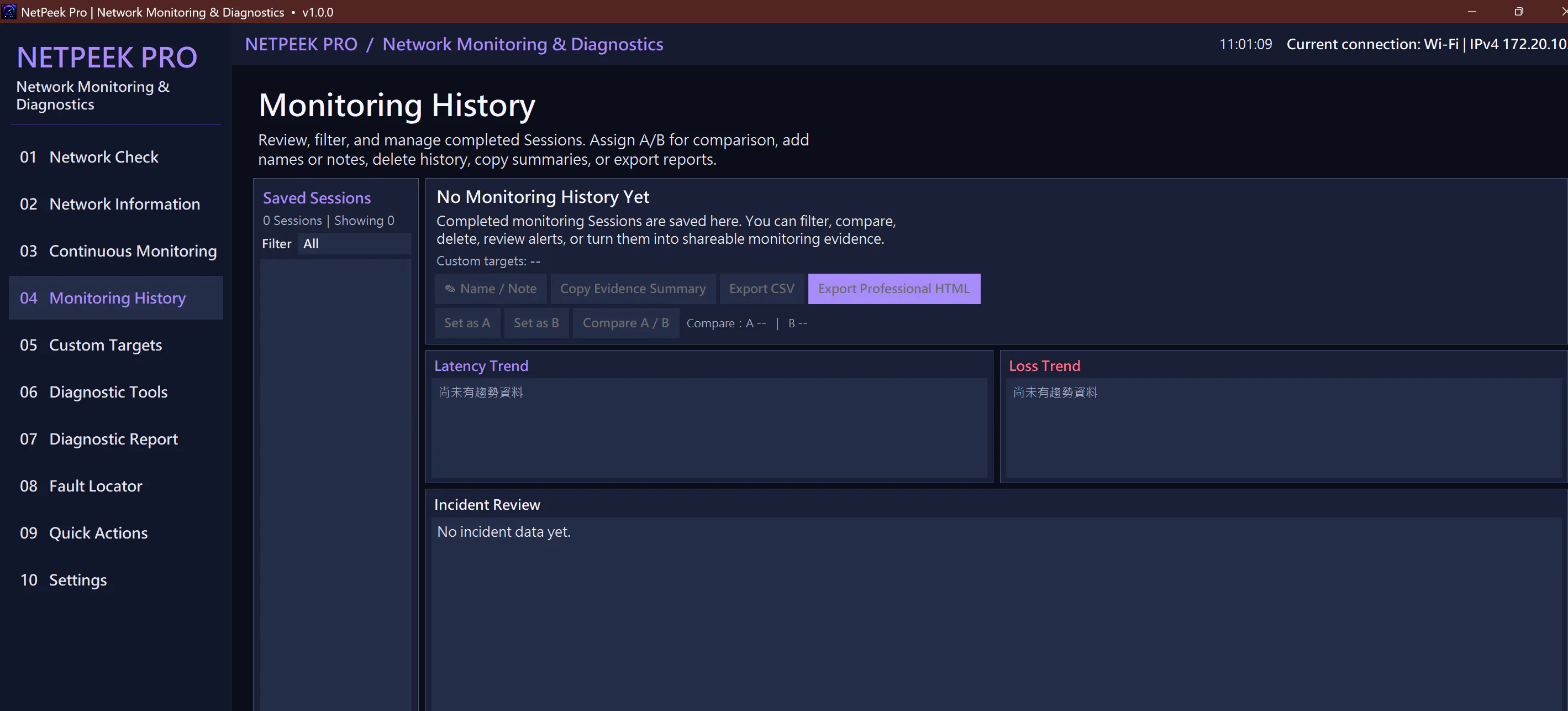Open Network Information page
The width and height of the screenshot is (1568, 711).
115,204
